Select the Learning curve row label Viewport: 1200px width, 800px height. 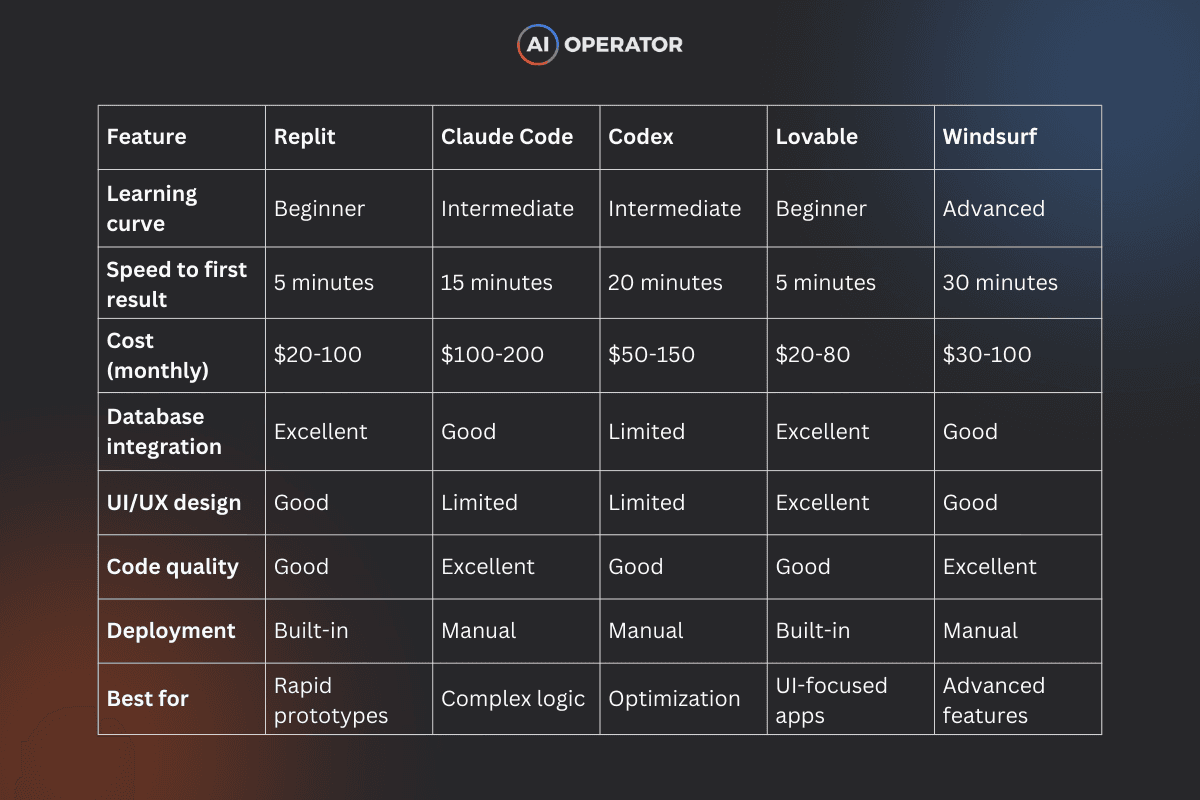(152, 208)
